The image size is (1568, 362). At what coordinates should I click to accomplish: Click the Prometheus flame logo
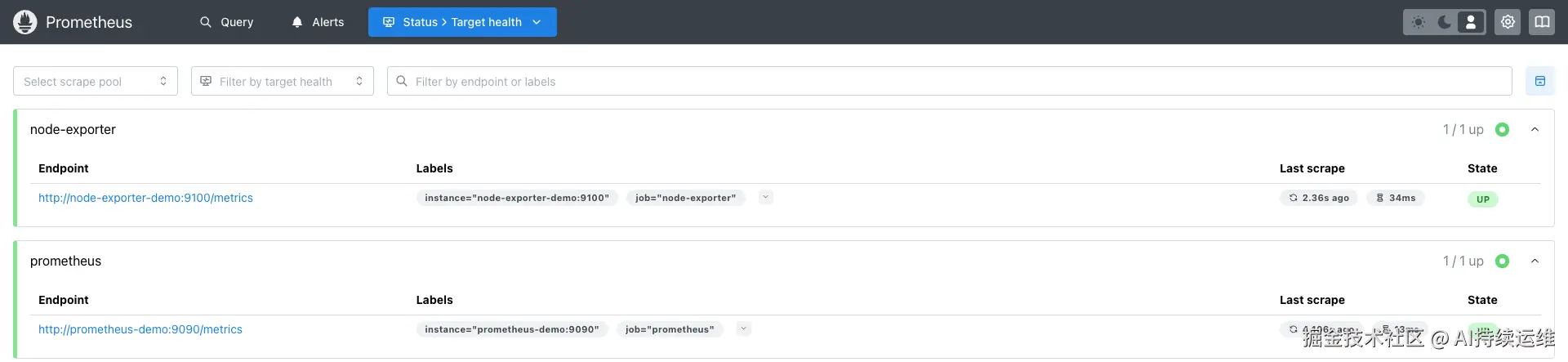tap(25, 22)
